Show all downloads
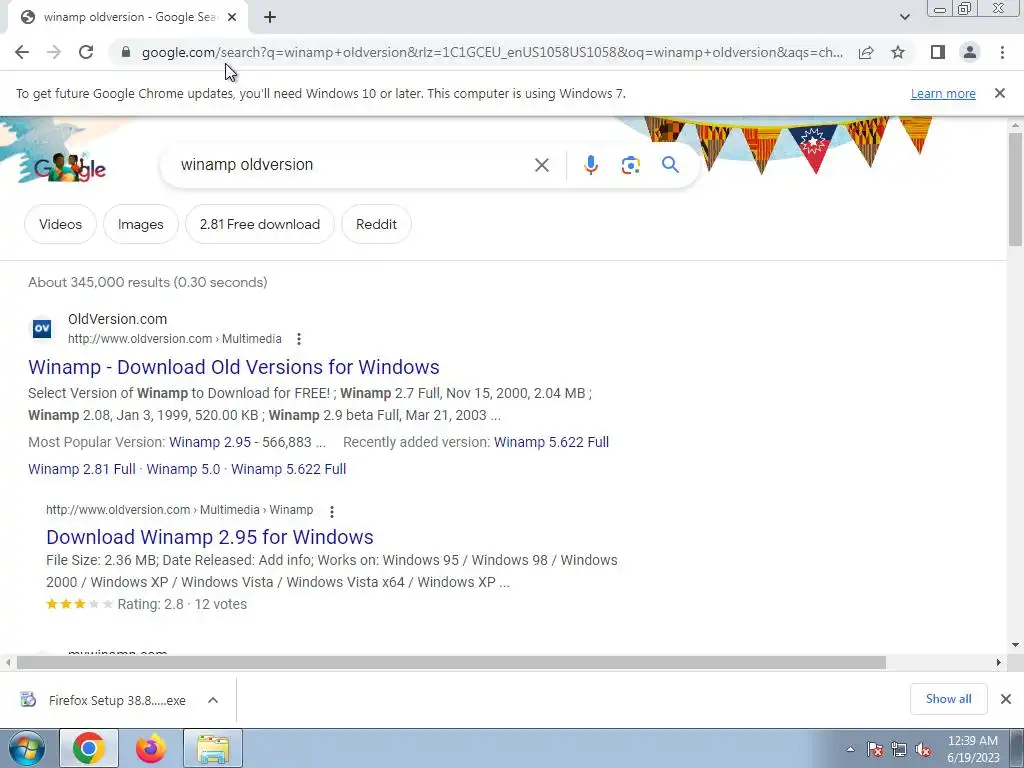The image size is (1024, 768). click(948, 699)
